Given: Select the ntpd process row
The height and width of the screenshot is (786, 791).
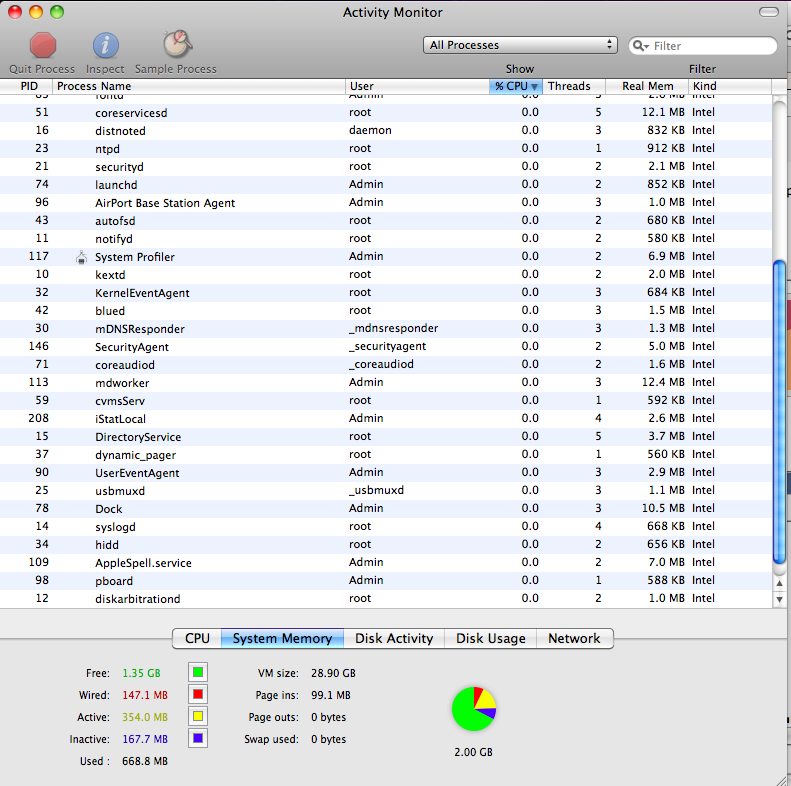Looking at the screenshot, I should pos(386,149).
